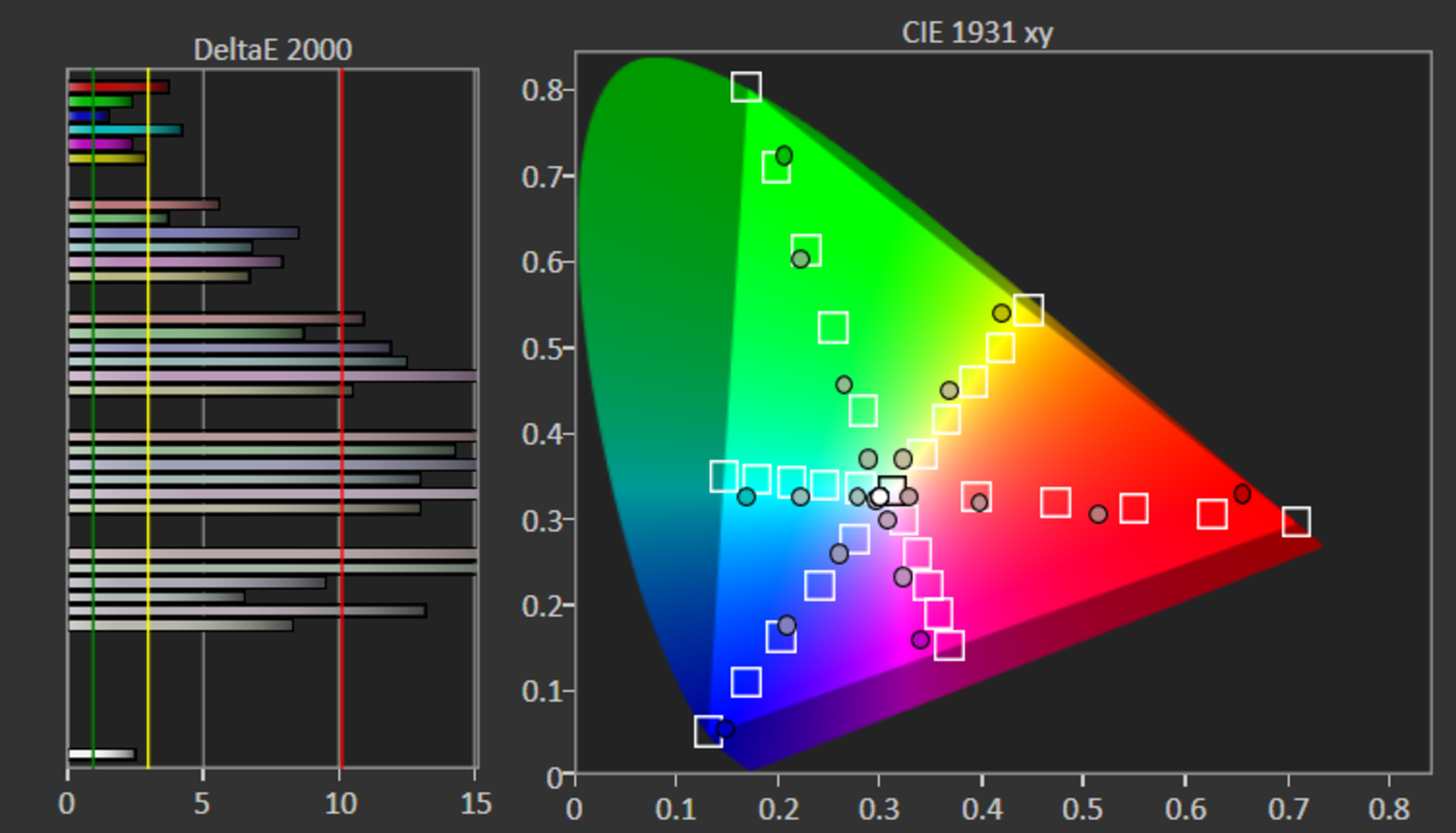Viewport: 1456px width, 833px height.
Task: Click the dark red measured circle
Action: click(x=1242, y=494)
